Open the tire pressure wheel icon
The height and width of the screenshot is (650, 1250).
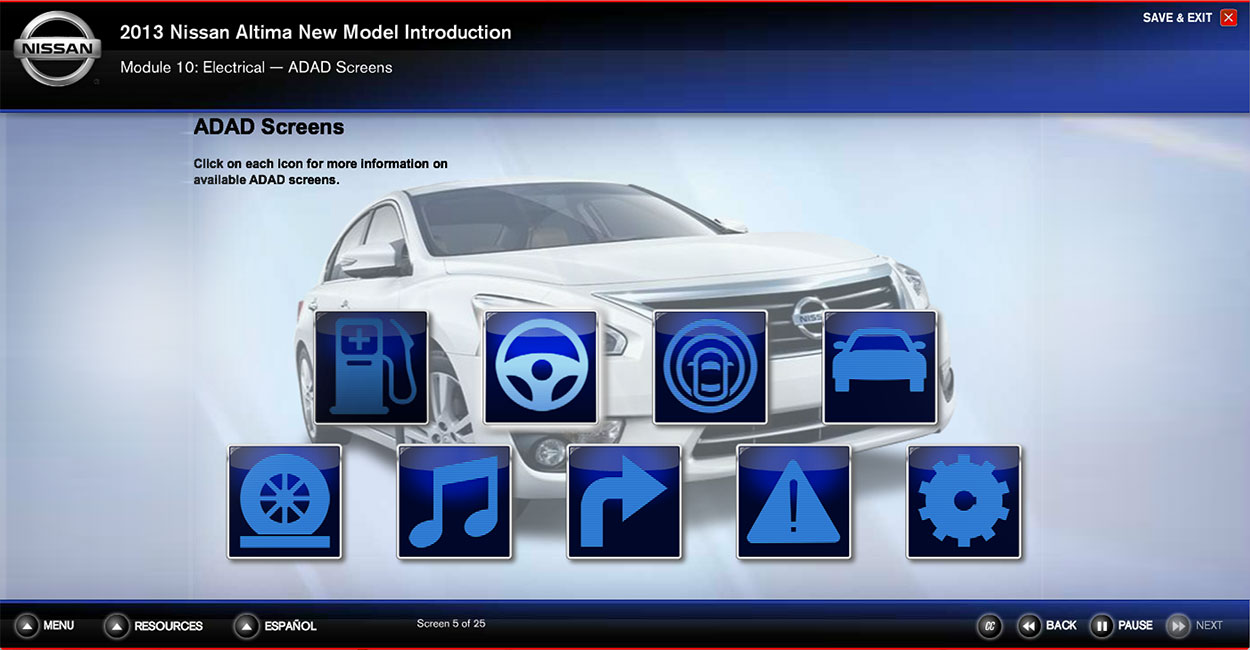[285, 501]
